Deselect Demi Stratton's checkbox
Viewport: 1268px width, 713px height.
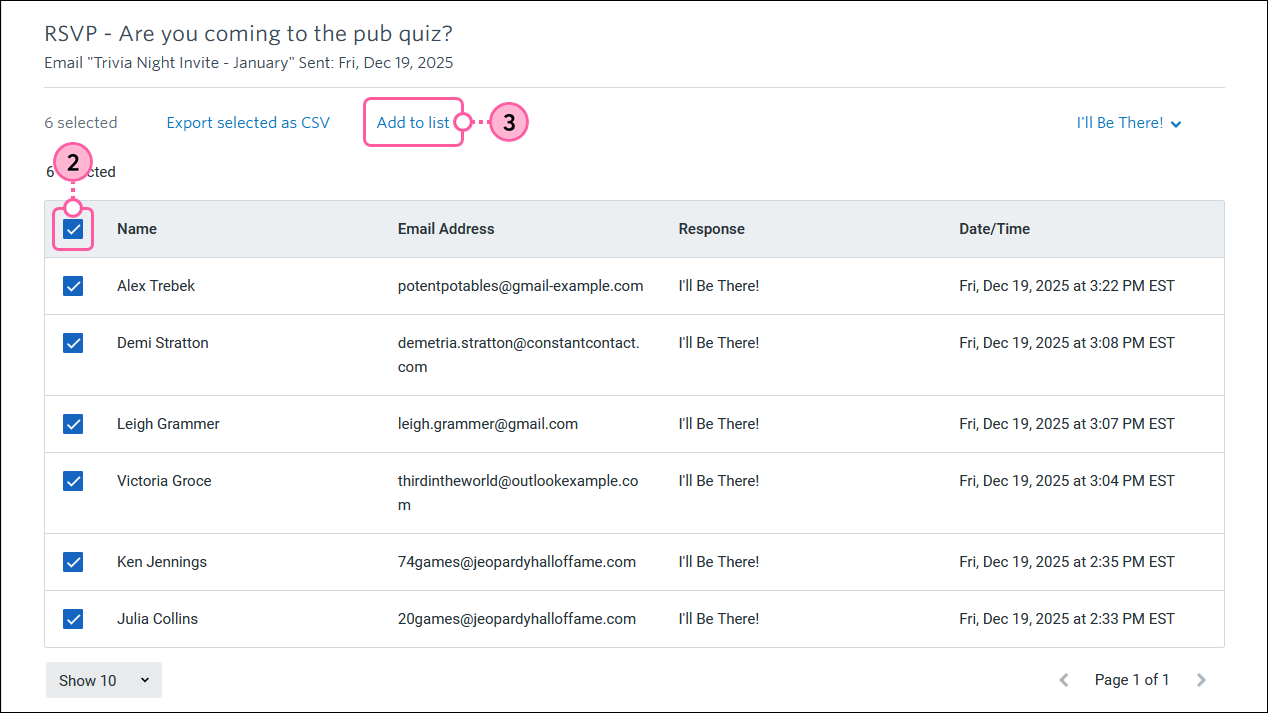(x=73, y=343)
